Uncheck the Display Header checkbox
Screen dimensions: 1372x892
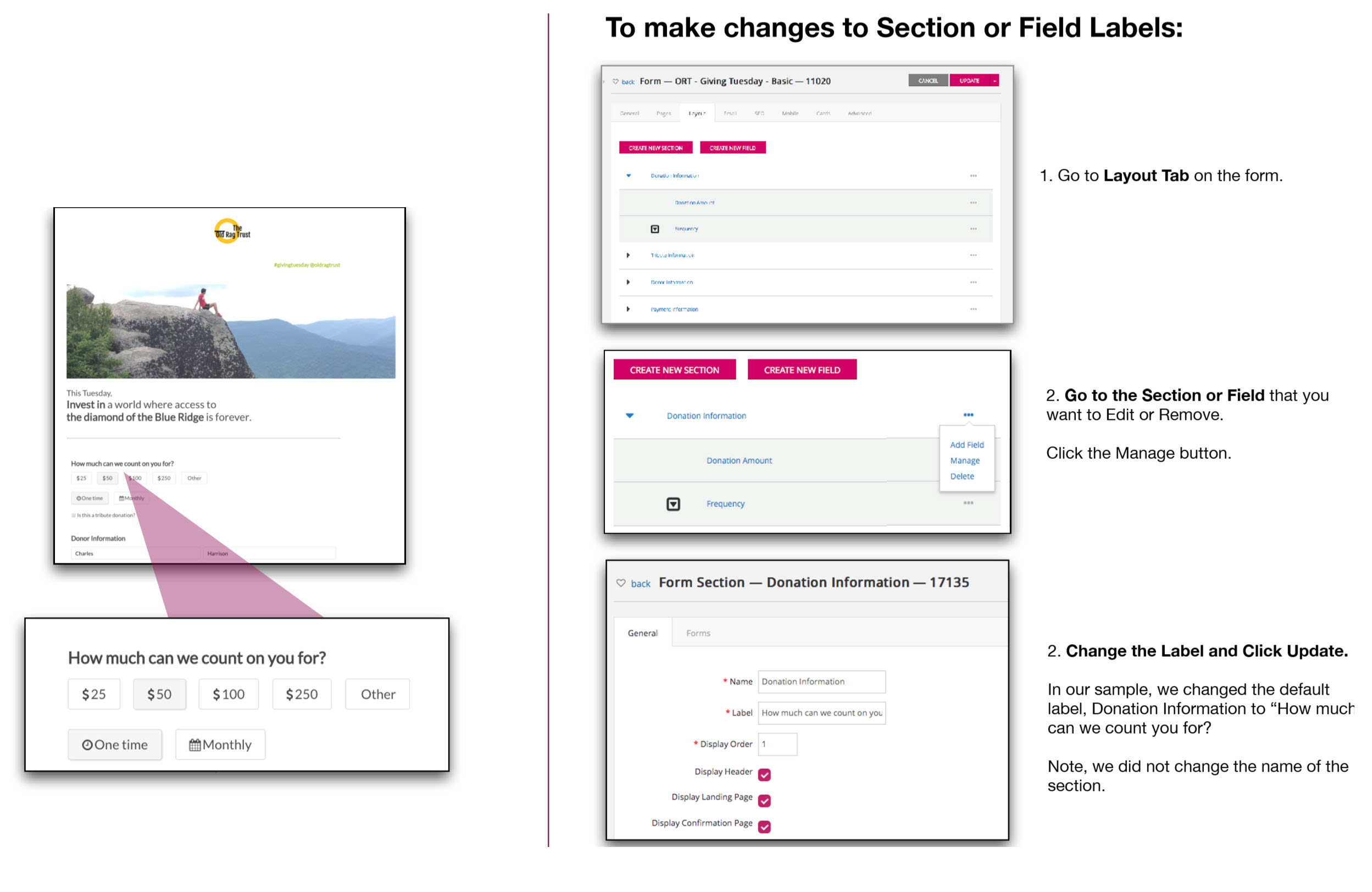pyautogui.click(x=764, y=774)
